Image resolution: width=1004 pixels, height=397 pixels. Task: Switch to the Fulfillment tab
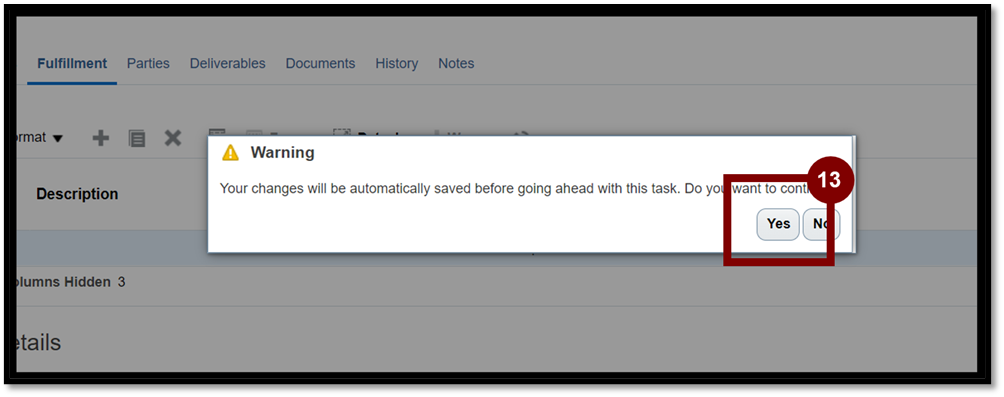72,63
